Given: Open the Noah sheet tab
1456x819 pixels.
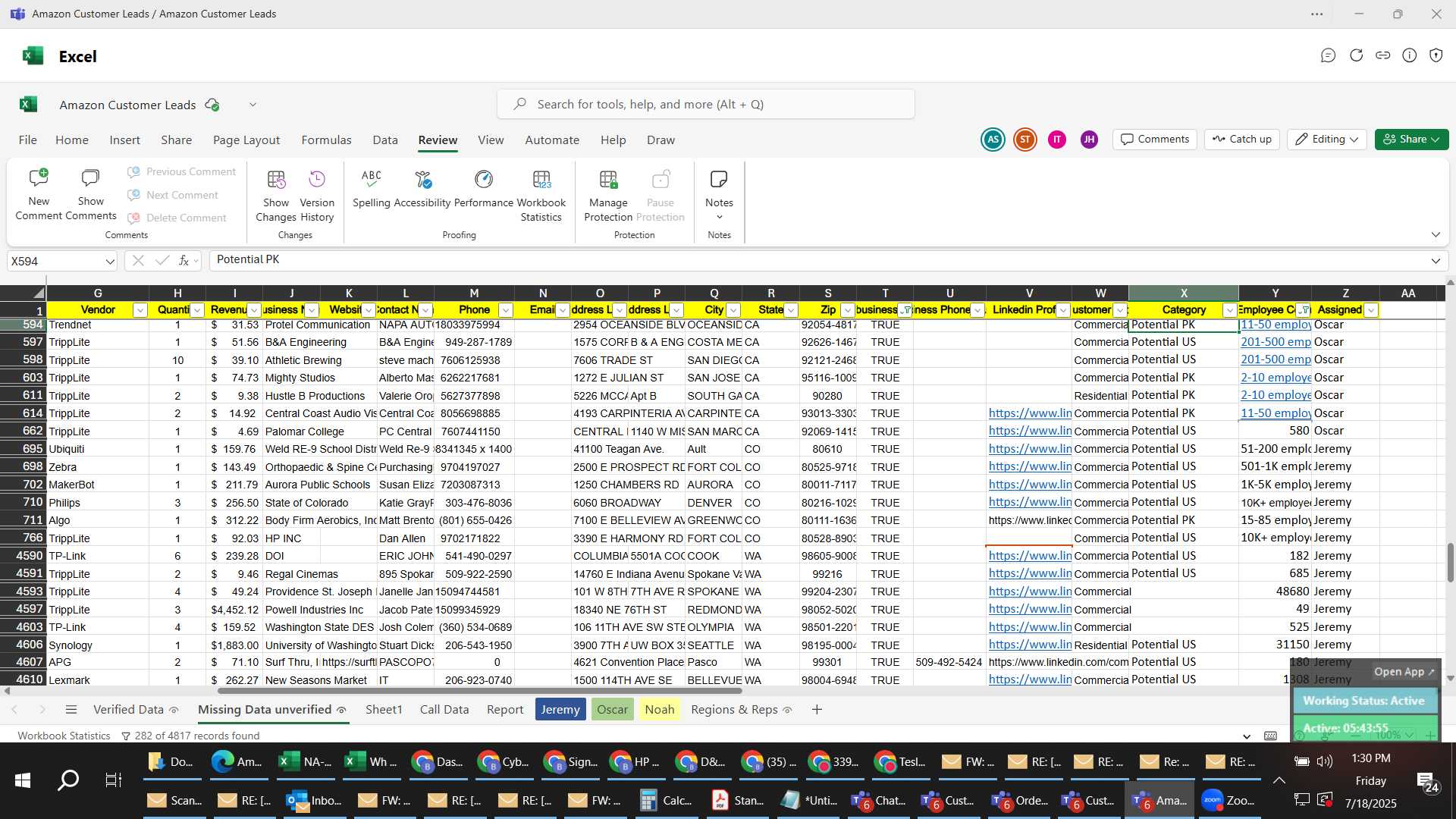Looking at the screenshot, I should coord(659,710).
